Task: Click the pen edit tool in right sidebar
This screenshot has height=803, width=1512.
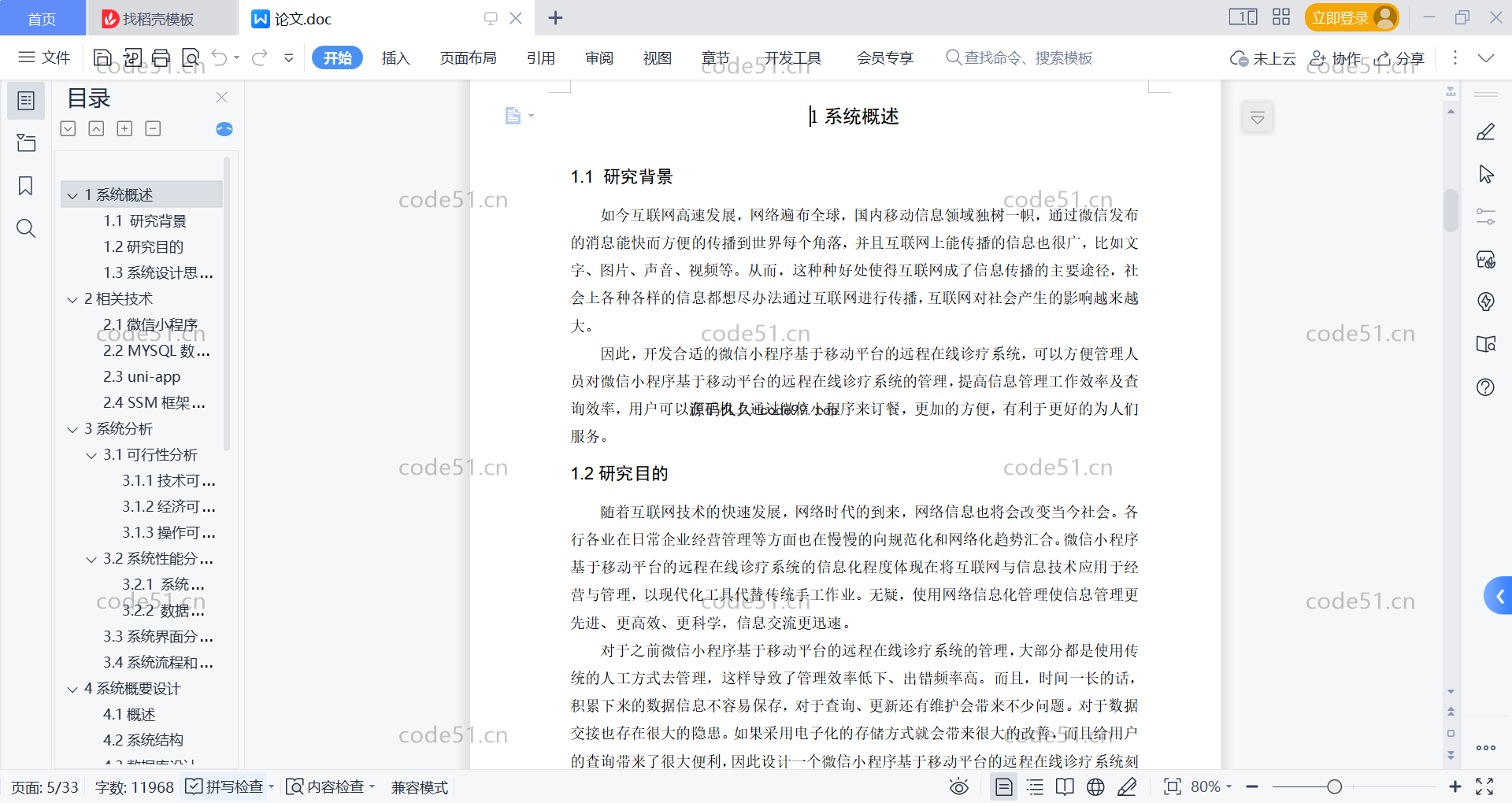Action: point(1486,131)
